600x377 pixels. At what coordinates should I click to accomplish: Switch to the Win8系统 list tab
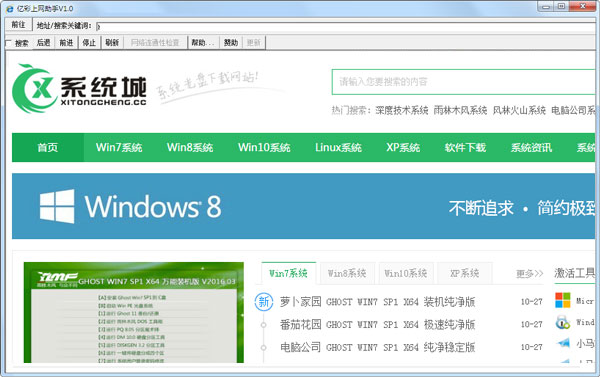(x=347, y=273)
